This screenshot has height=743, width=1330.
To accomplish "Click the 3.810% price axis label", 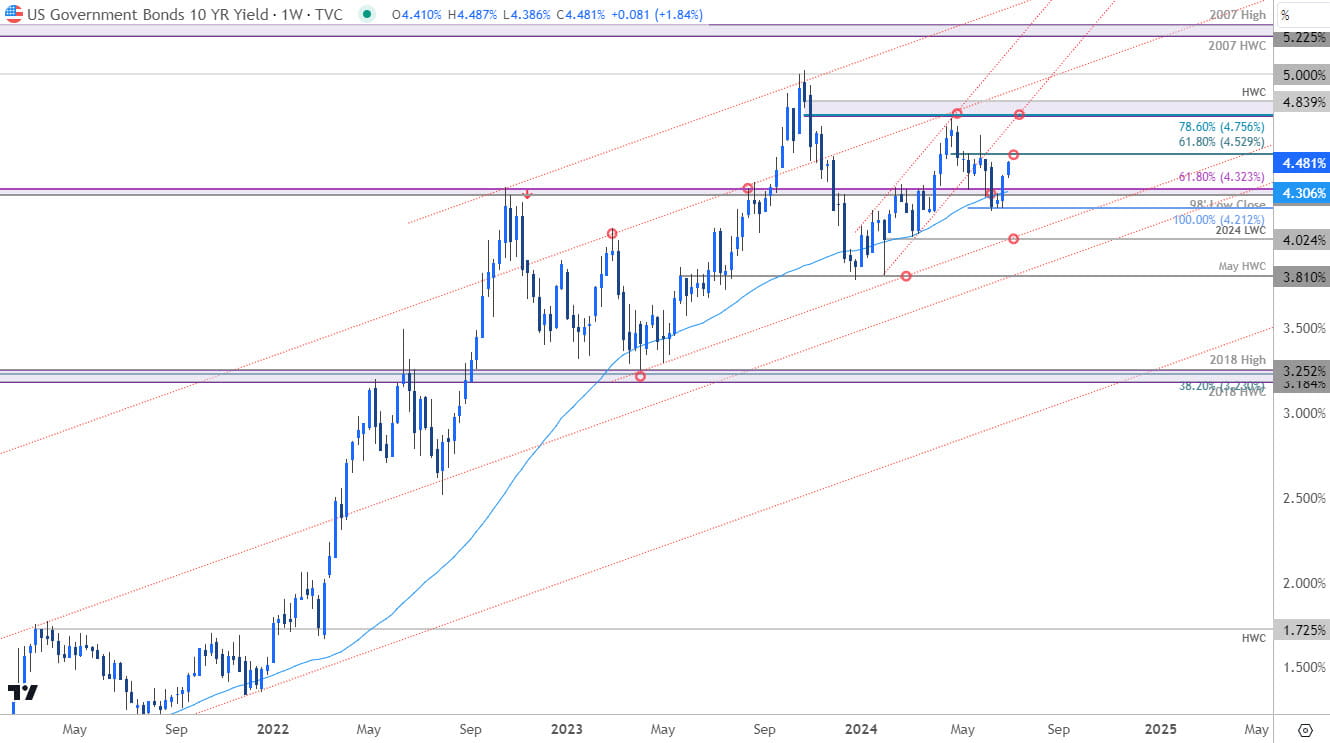I will coord(1300,277).
